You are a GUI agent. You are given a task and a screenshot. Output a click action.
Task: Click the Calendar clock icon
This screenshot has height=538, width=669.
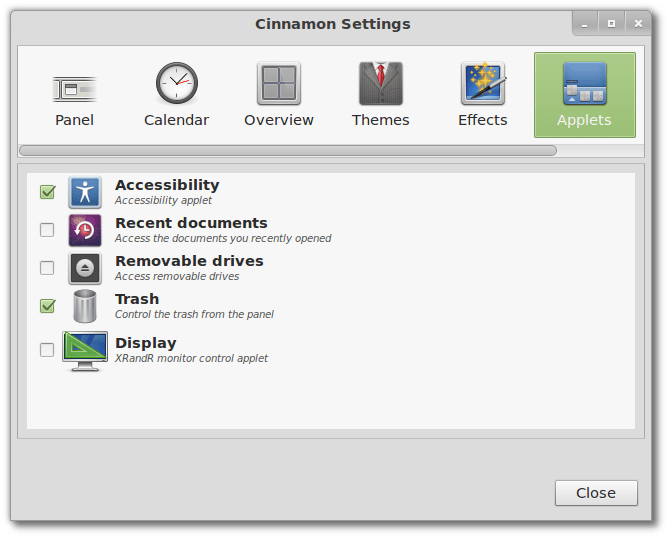(x=176, y=84)
